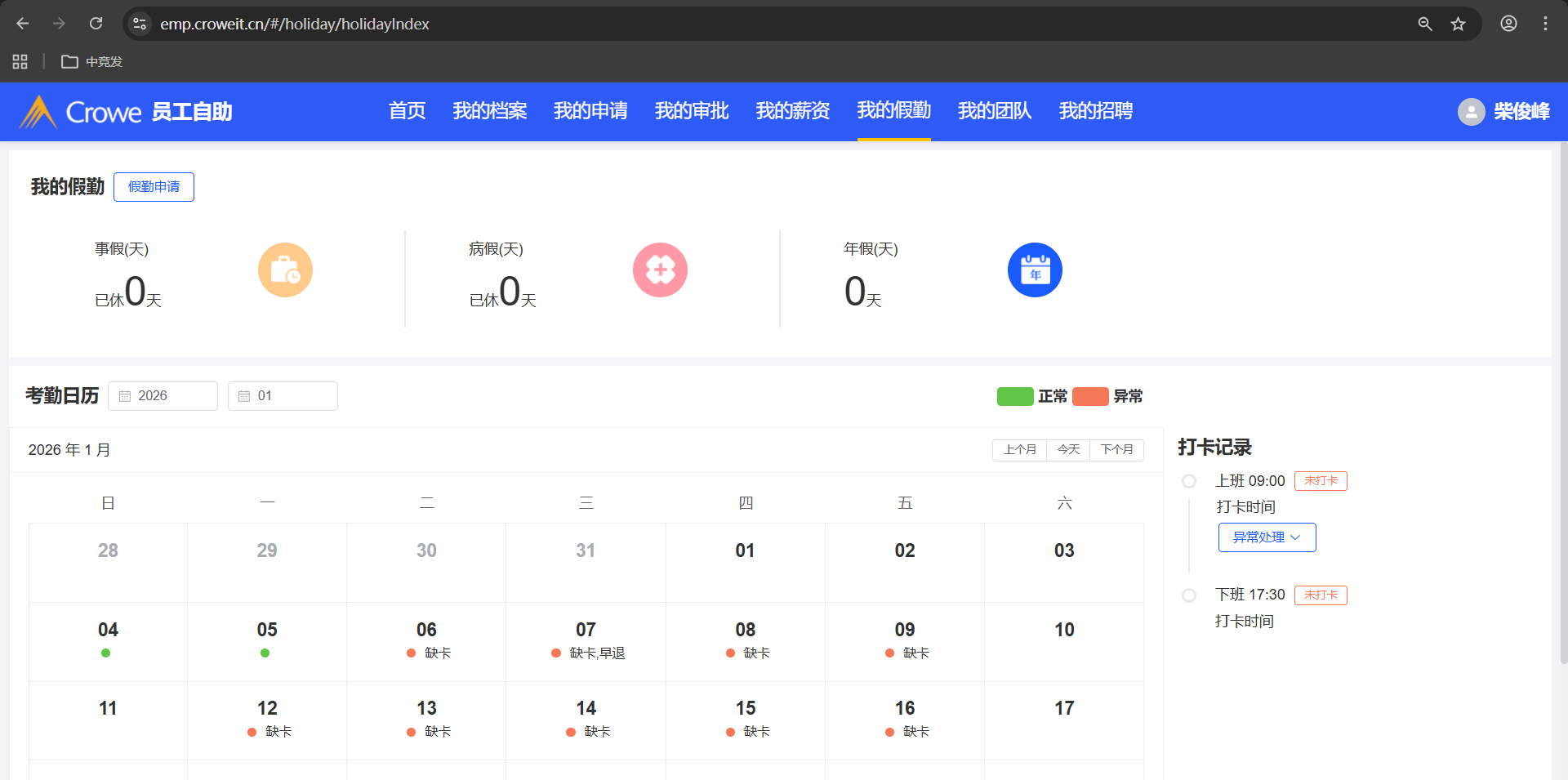Select the 上班 09:00 timeline radio circle
1568x780 pixels.
tap(1189, 481)
